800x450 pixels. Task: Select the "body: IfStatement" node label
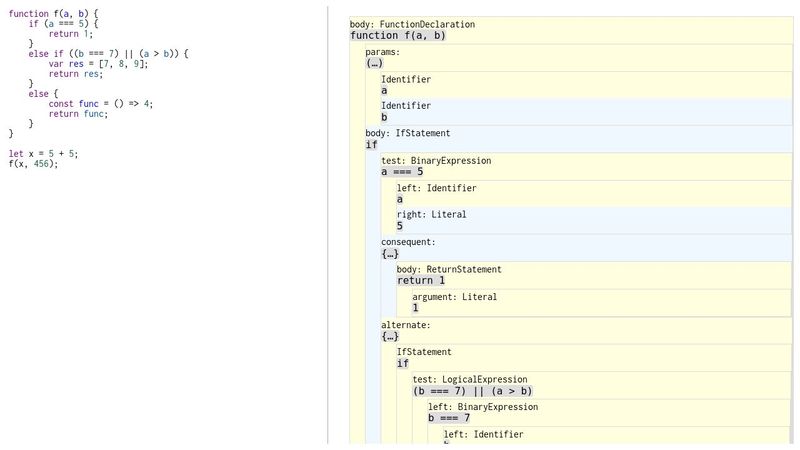click(x=408, y=133)
